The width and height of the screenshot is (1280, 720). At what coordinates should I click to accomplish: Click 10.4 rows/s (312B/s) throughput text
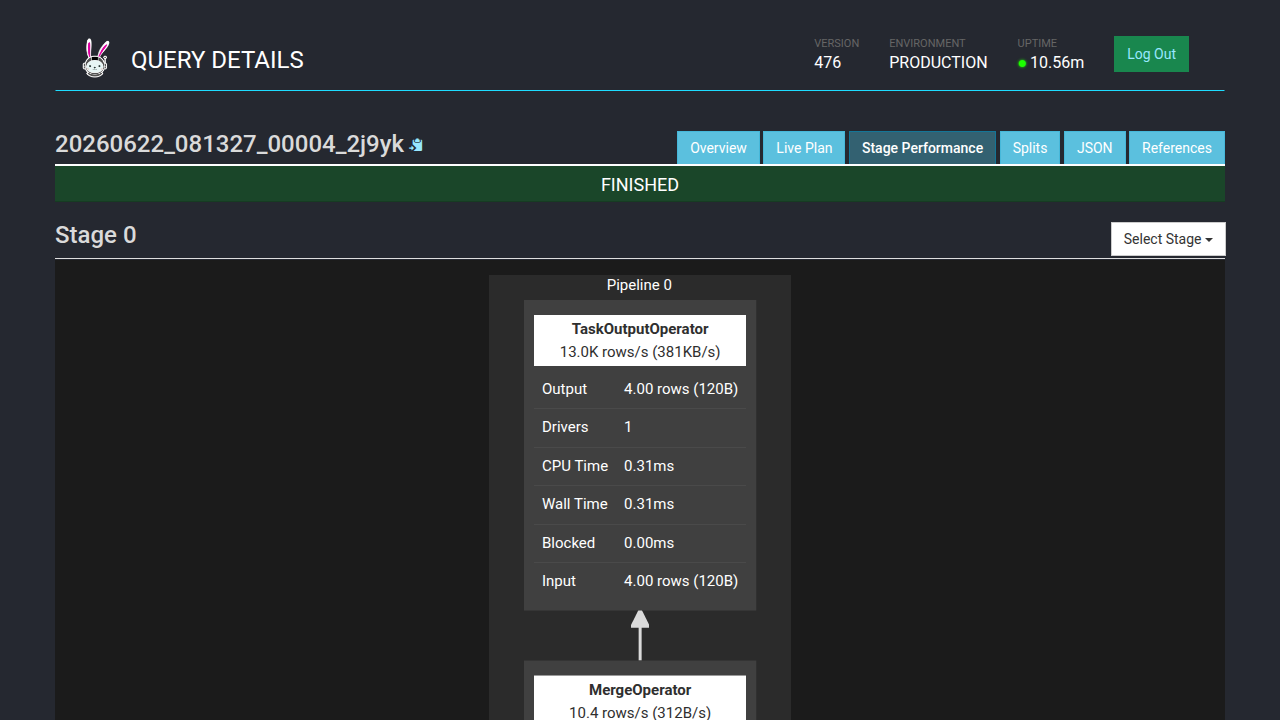pyautogui.click(x=640, y=712)
